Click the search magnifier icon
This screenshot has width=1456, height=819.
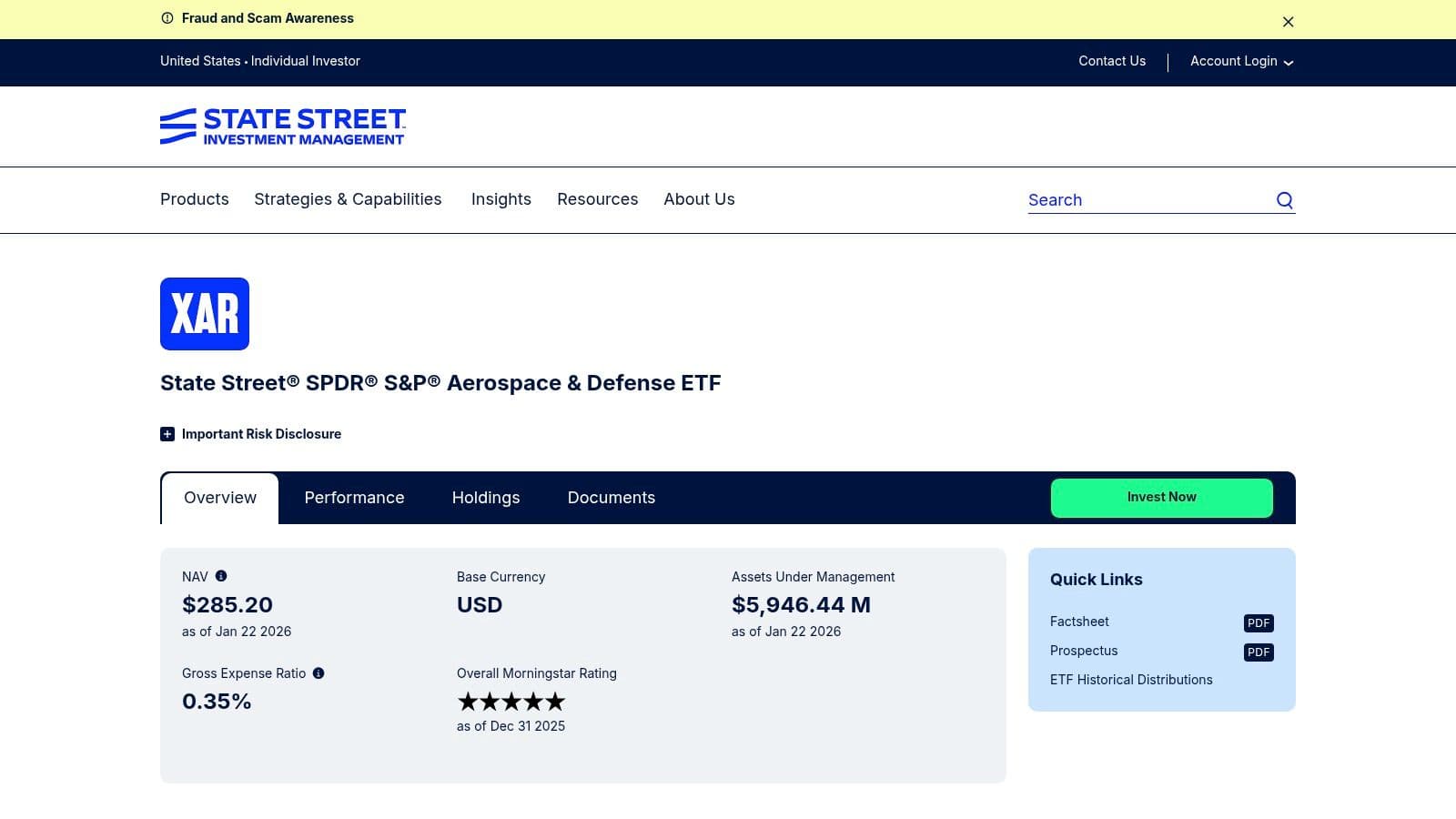pos(1284,200)
